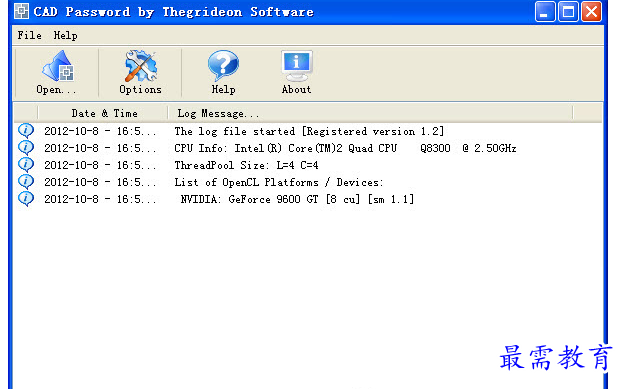Open the Help menu in menu bar
621x389 pixels.
(65, 35)
